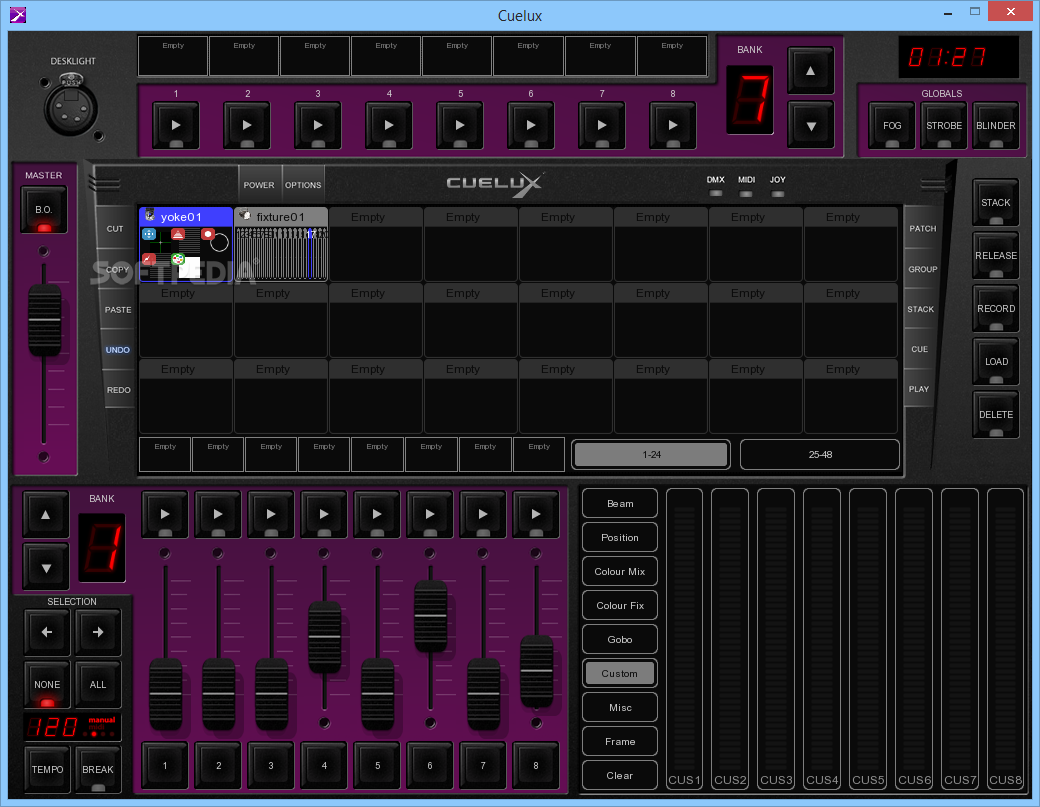Viewport: 1040px width, 807px height.
Task: Trigger top row play button 4
Action: [x=389, y=125]
